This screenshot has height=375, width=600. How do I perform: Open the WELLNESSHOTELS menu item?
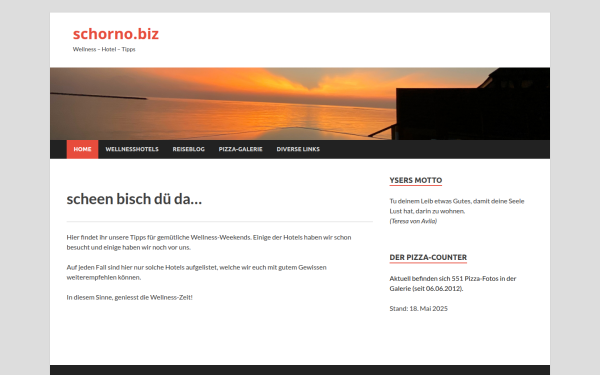coord(132,149)
